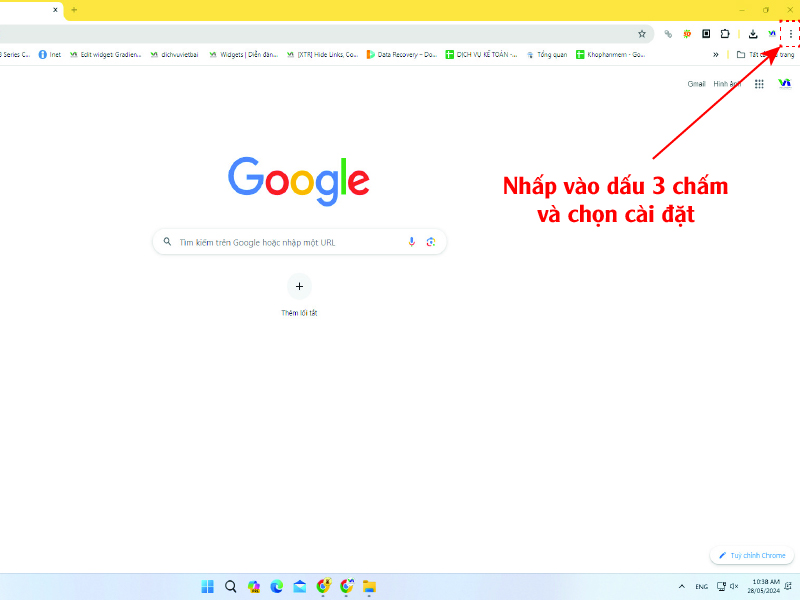Bookmark this page with the star icon
The width and height of the screenshot is (800, 600).
(x=642, y=34)
